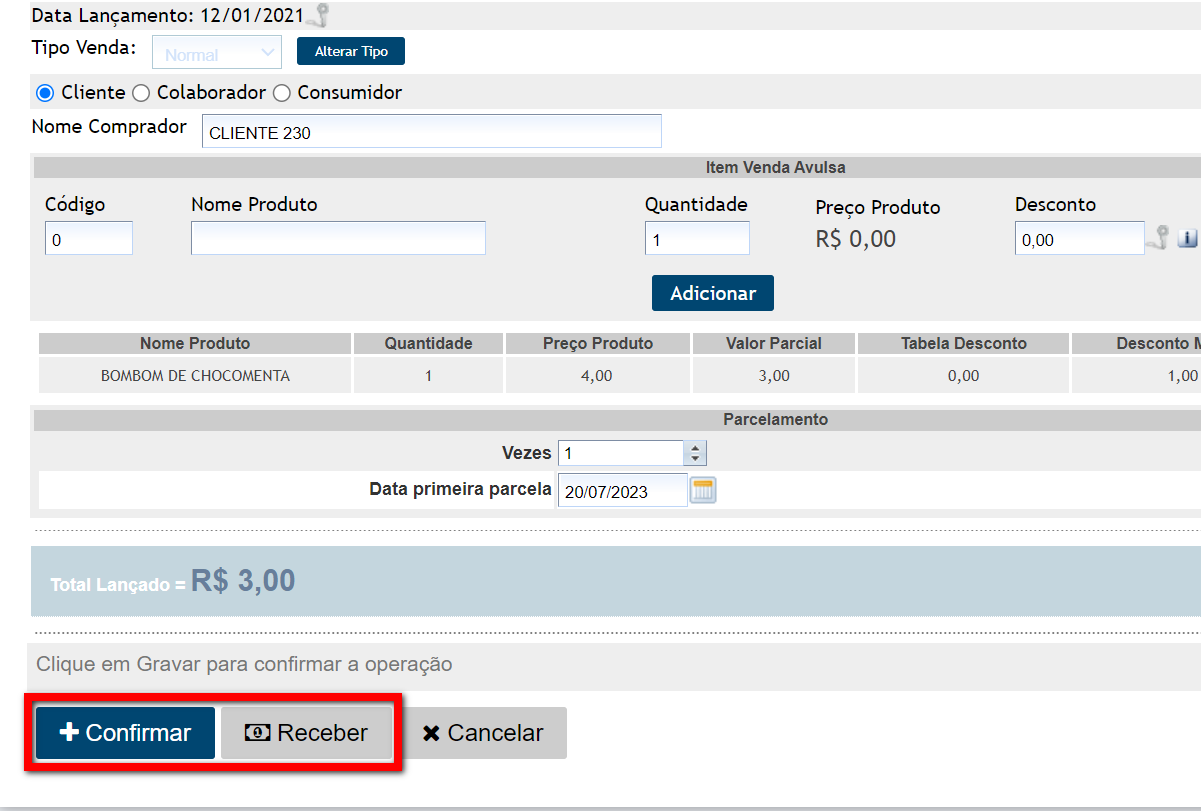Viewport: 1201px width, 811px height.
Task: Increase Vezes with the up arrow
Action: [x=695, y=447]
